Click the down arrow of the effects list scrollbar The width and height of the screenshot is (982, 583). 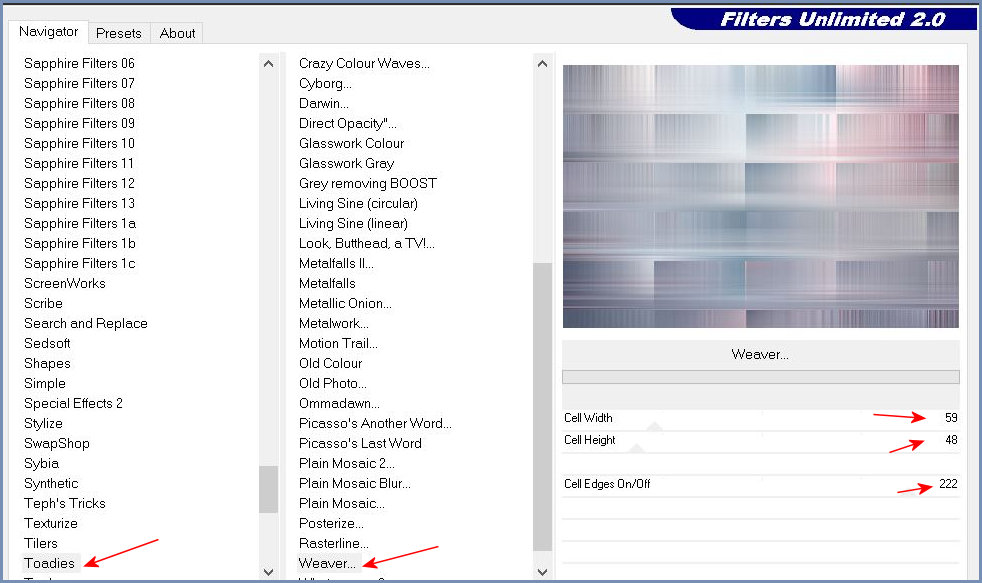tap(542, 571)
